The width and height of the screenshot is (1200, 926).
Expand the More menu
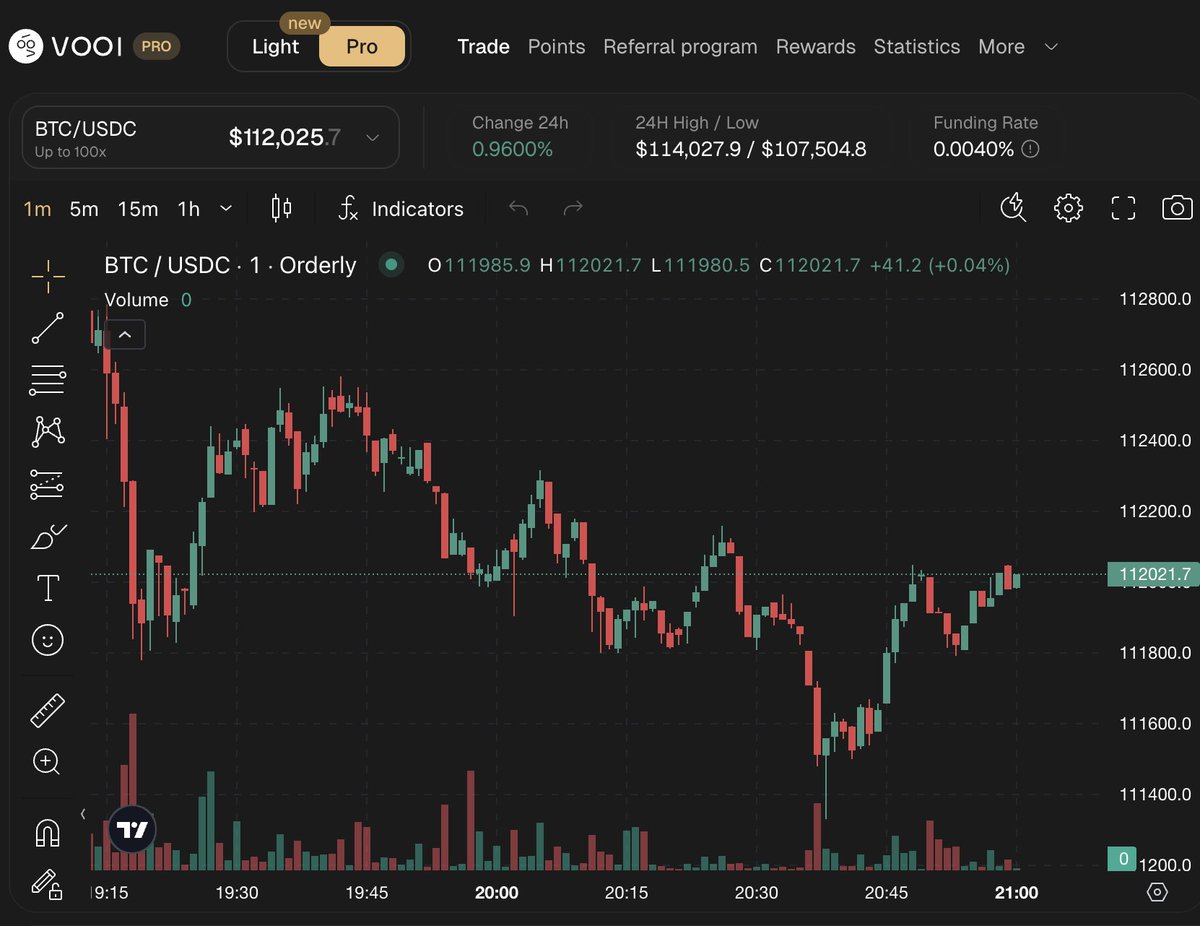click(x=1018, y=46)
